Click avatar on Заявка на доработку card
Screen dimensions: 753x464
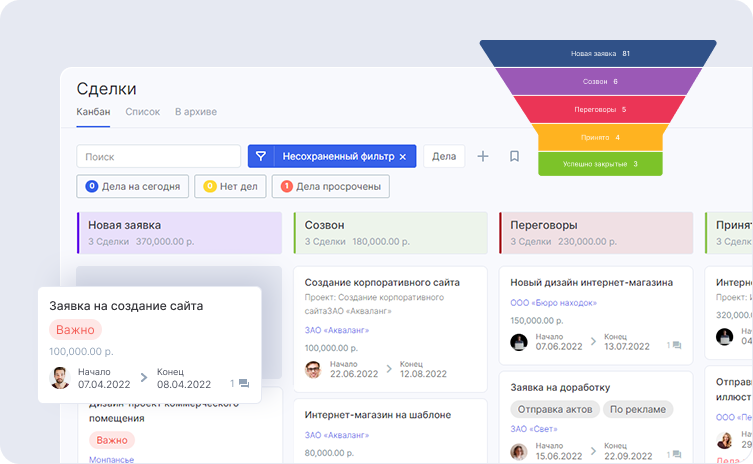point(519,450)
